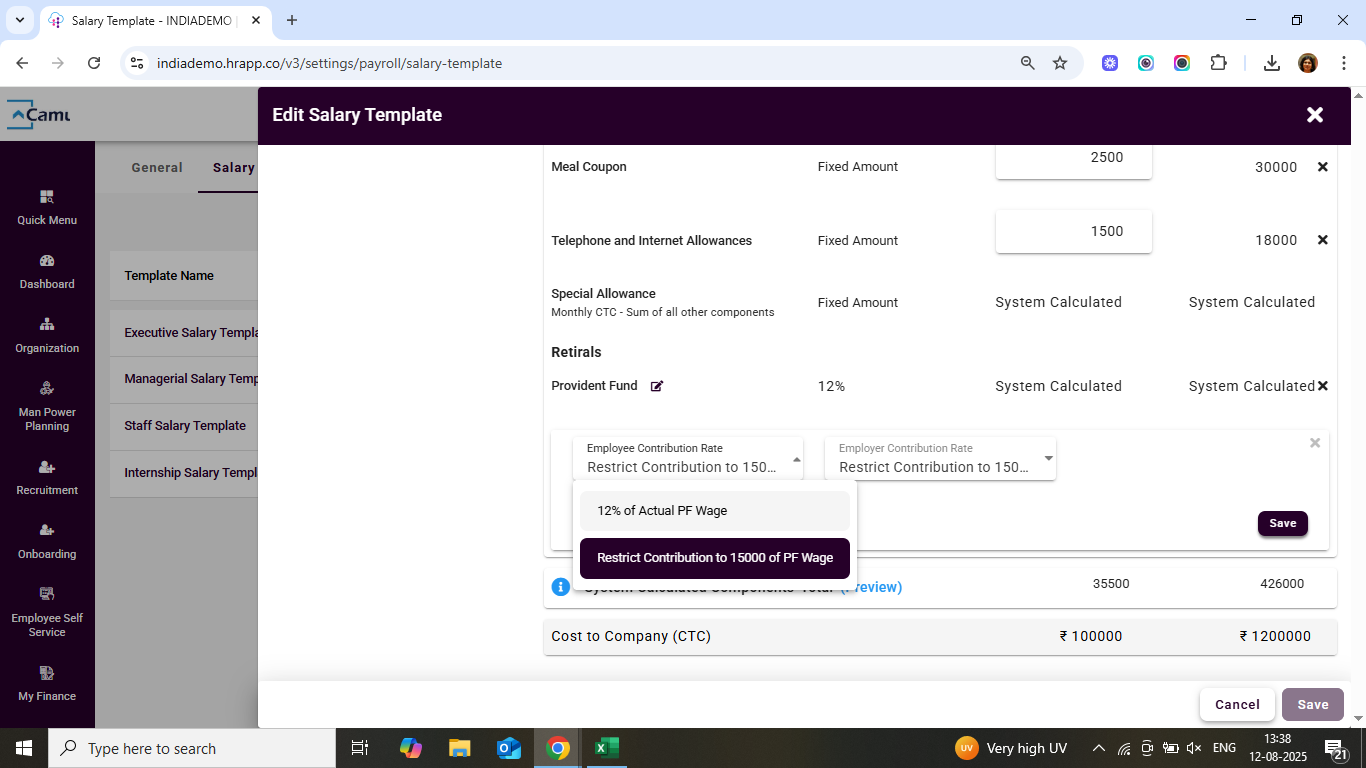Open Recruitment from the sidebar
Screen dimensions: 1366x768
coord(47,477)
